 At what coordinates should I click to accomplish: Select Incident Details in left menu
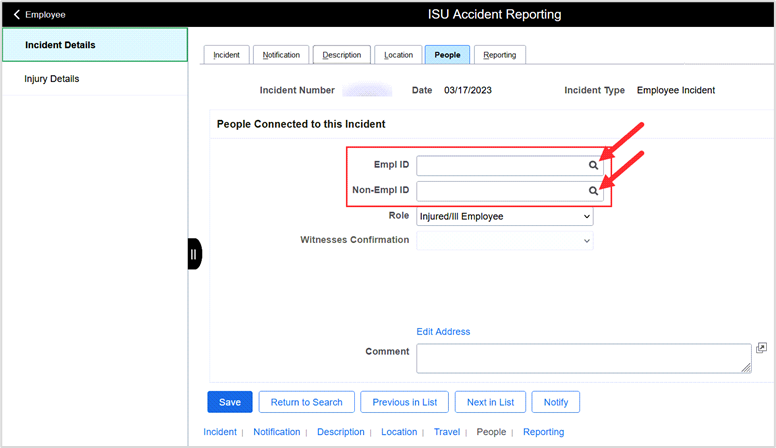point(95,45)
